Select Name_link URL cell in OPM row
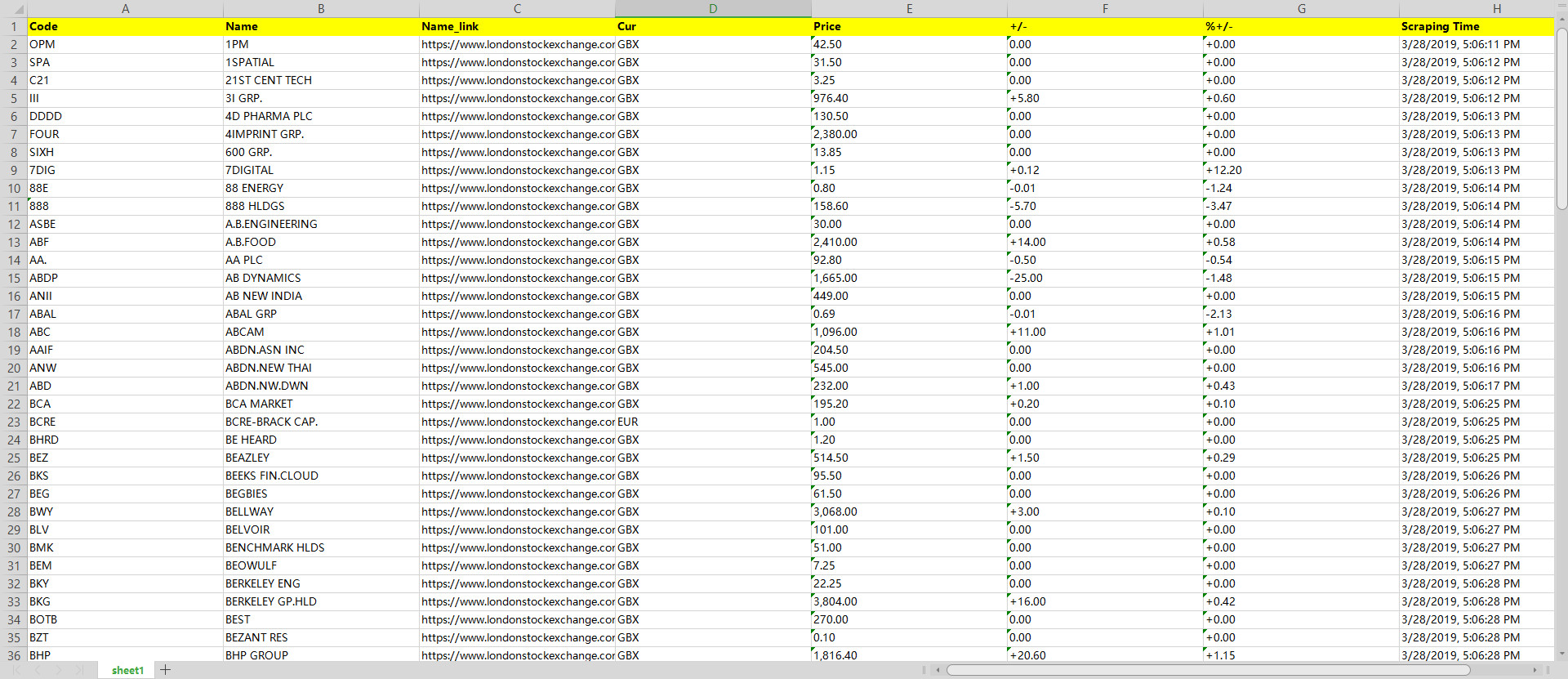1568x679 pixels. pyautogui.click(x=517, y=44)
